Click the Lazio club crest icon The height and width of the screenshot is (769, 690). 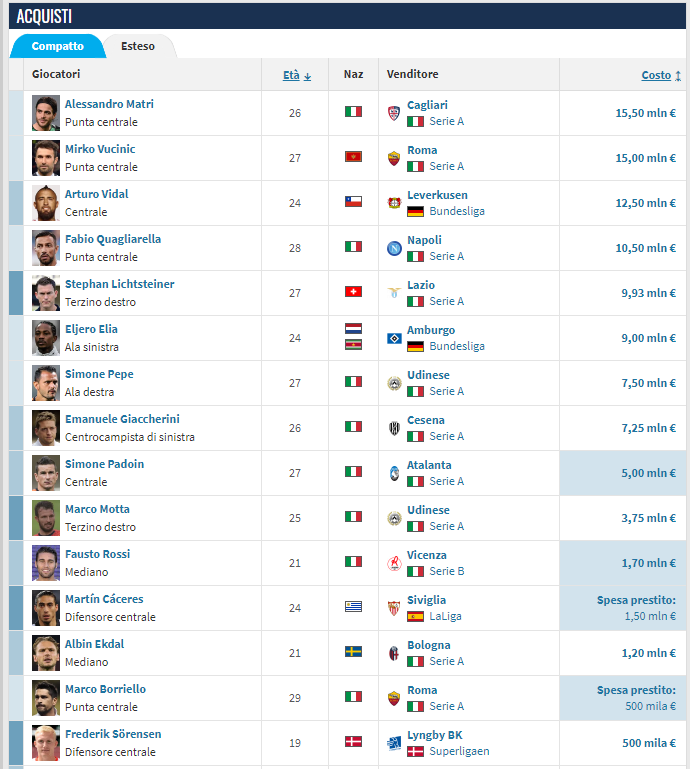[x=394, y=293]
